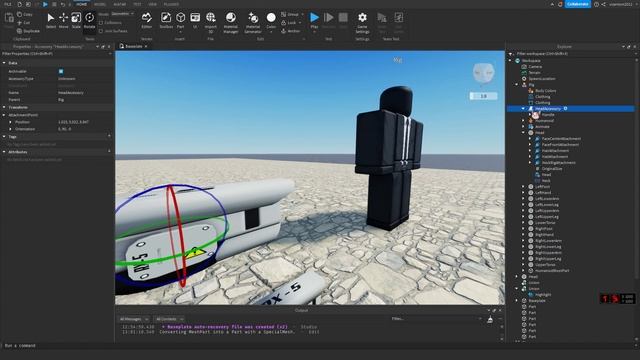
Task: Open the Part dropdown arrow
Action: (180, 31)
